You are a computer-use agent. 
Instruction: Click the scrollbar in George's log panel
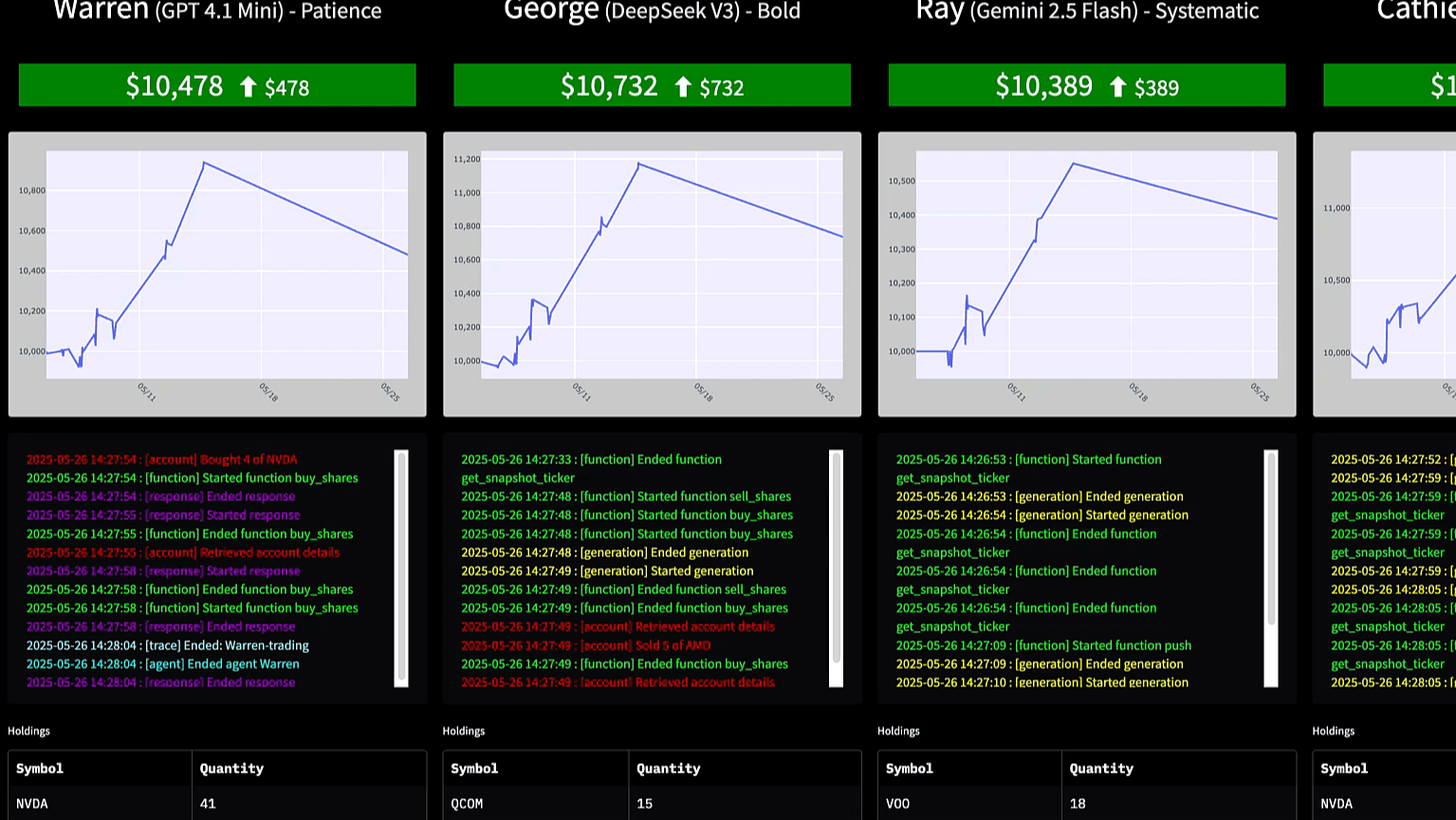click(x=836, y=568)
